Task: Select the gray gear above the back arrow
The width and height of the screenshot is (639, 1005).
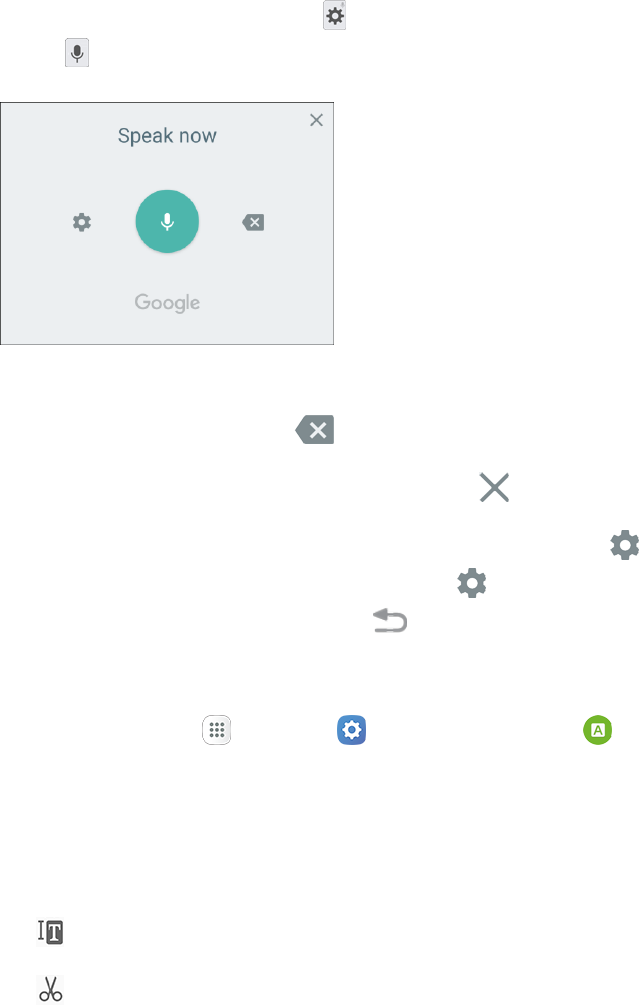Action: tap(472, 583)
